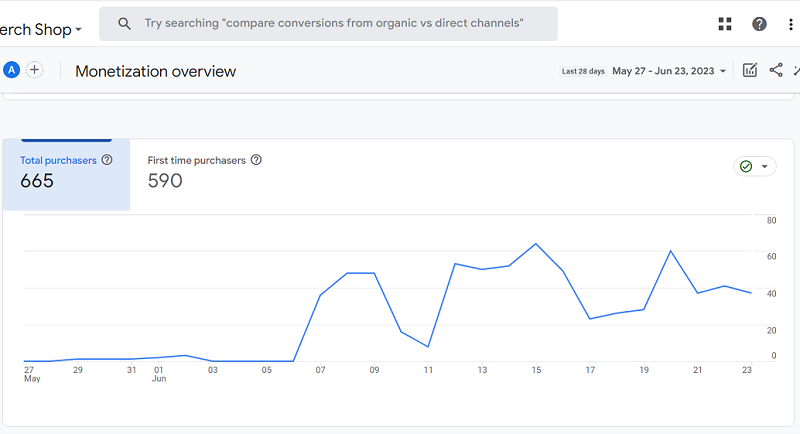800x434 pixels.
Task: Click the add comparison plus button
Action: (35, 70)
